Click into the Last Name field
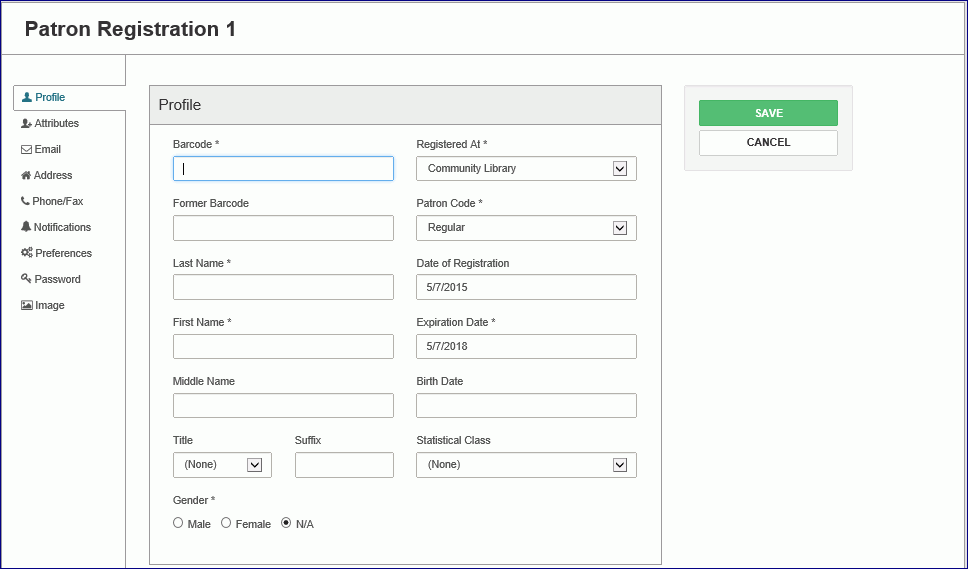Viewport: 968px width, 569px height. pos(283,288)
